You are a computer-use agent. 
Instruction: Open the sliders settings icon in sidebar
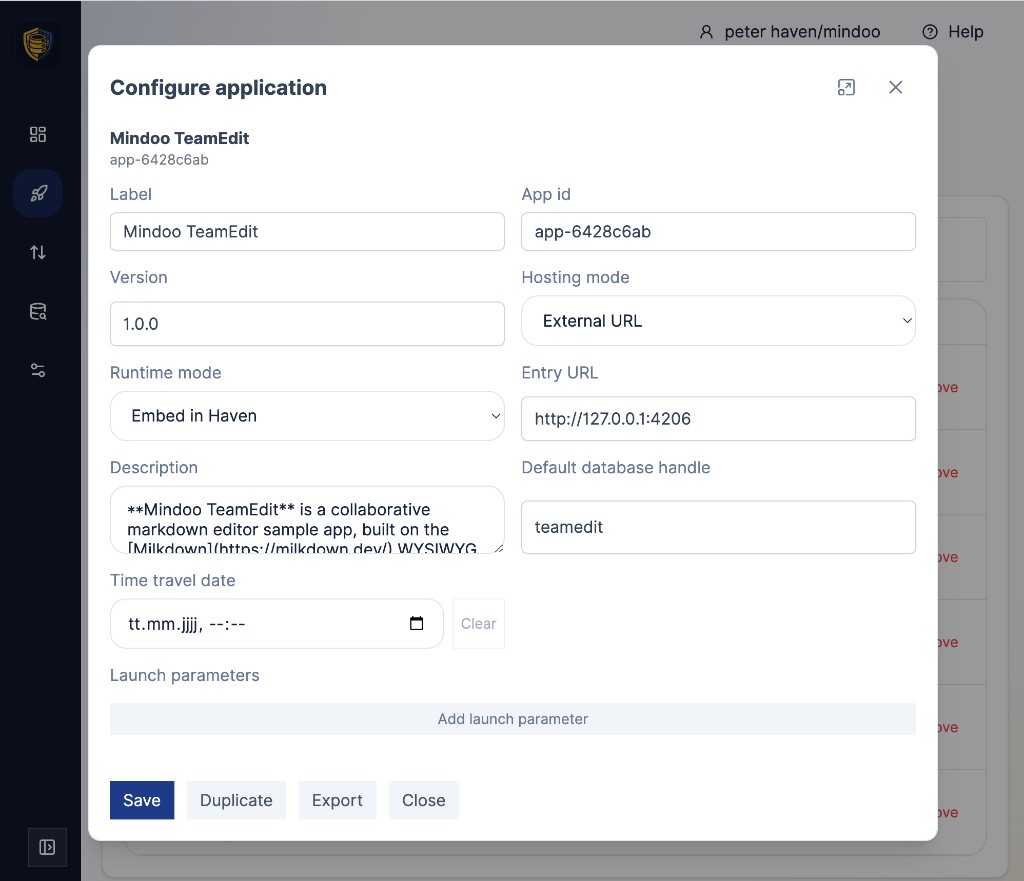(x=38, y=370)
